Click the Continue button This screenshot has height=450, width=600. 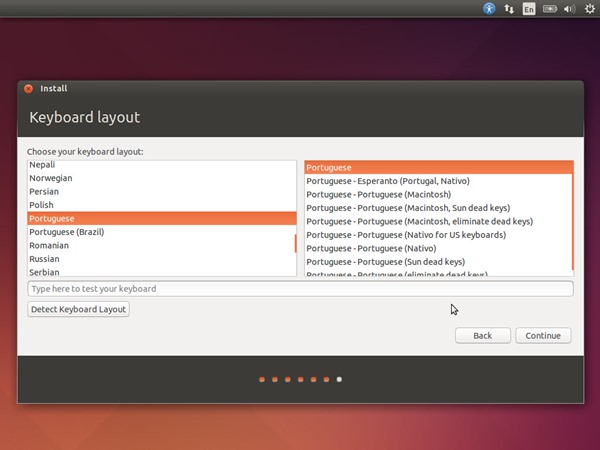pos(543,336)
